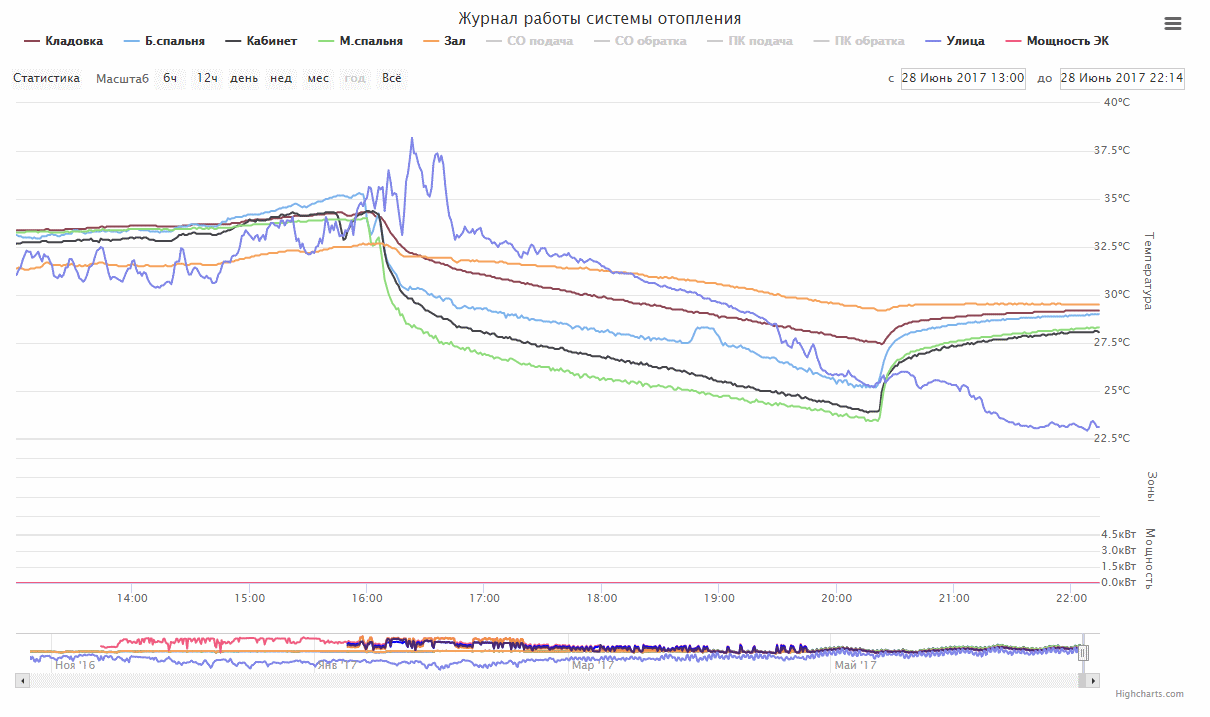Click the navigator scrollbar right arrow
Viewport: 1210px width, 717px height.
1092,680
